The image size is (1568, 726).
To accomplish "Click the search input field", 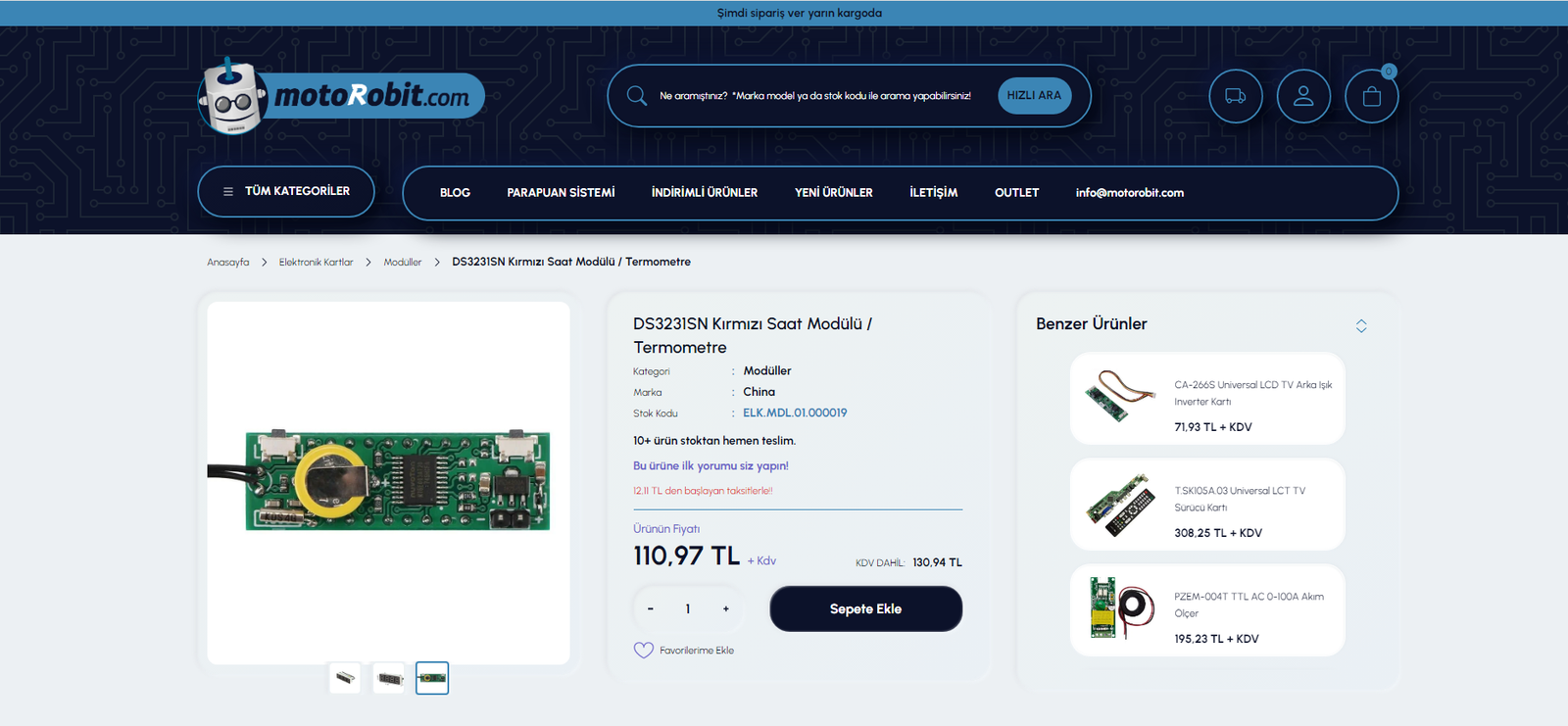I will pos(815,96).
